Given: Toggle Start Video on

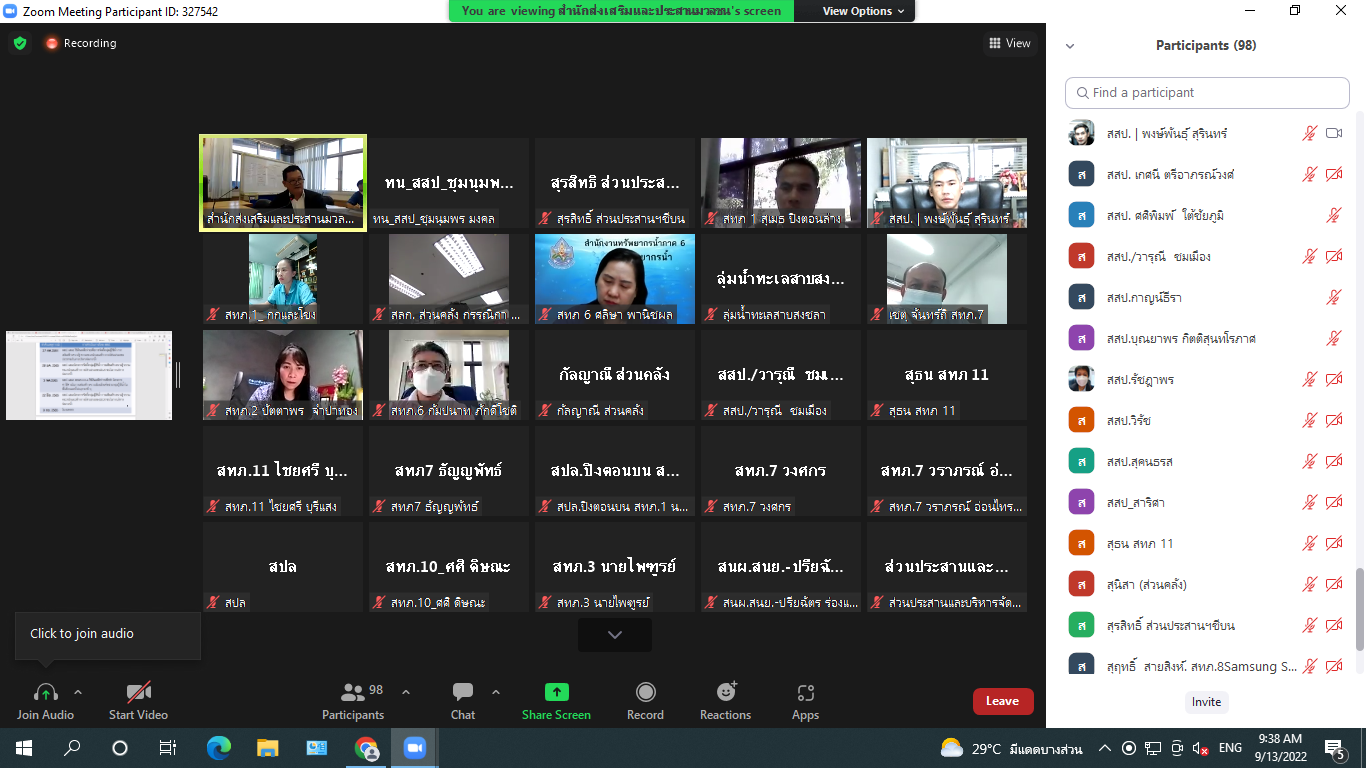Looking at the screenshot, I should [138, 692].
